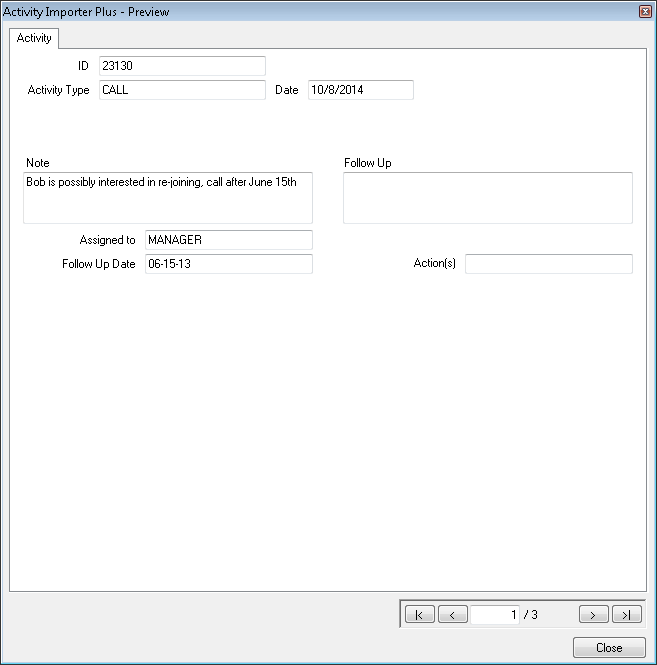The image size is (657, 665).
Task: Close the preview window with the X icon
Action: pyautogui.click(x=645, y=11)
